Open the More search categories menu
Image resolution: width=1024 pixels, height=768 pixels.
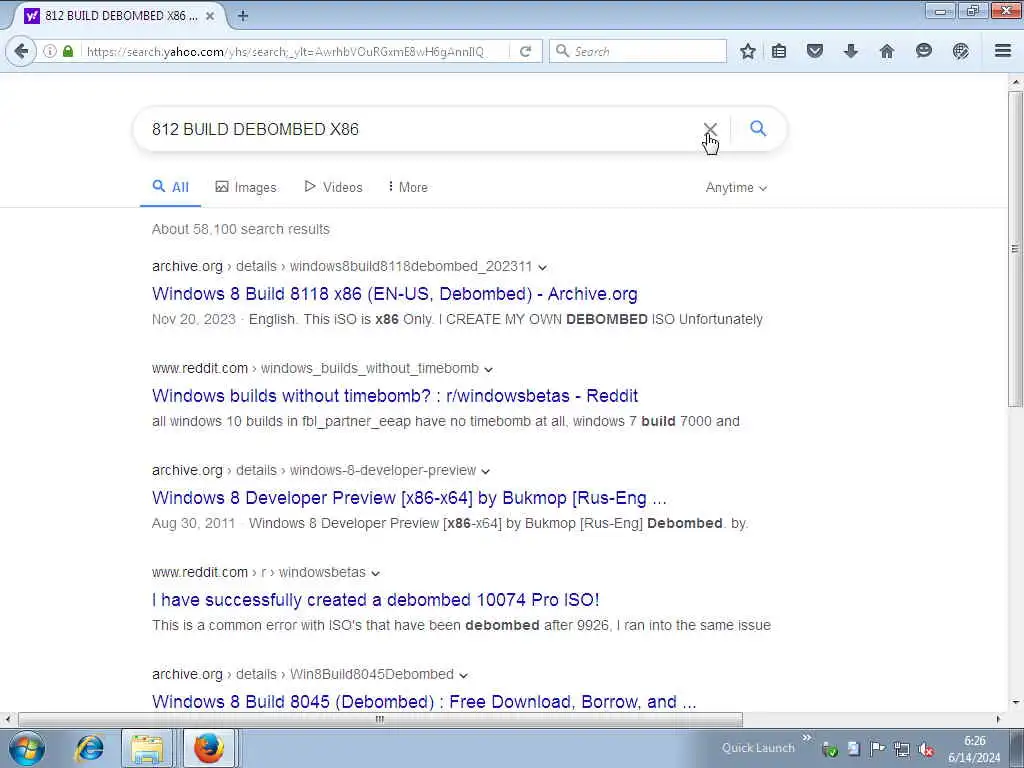tap(408, 187)
